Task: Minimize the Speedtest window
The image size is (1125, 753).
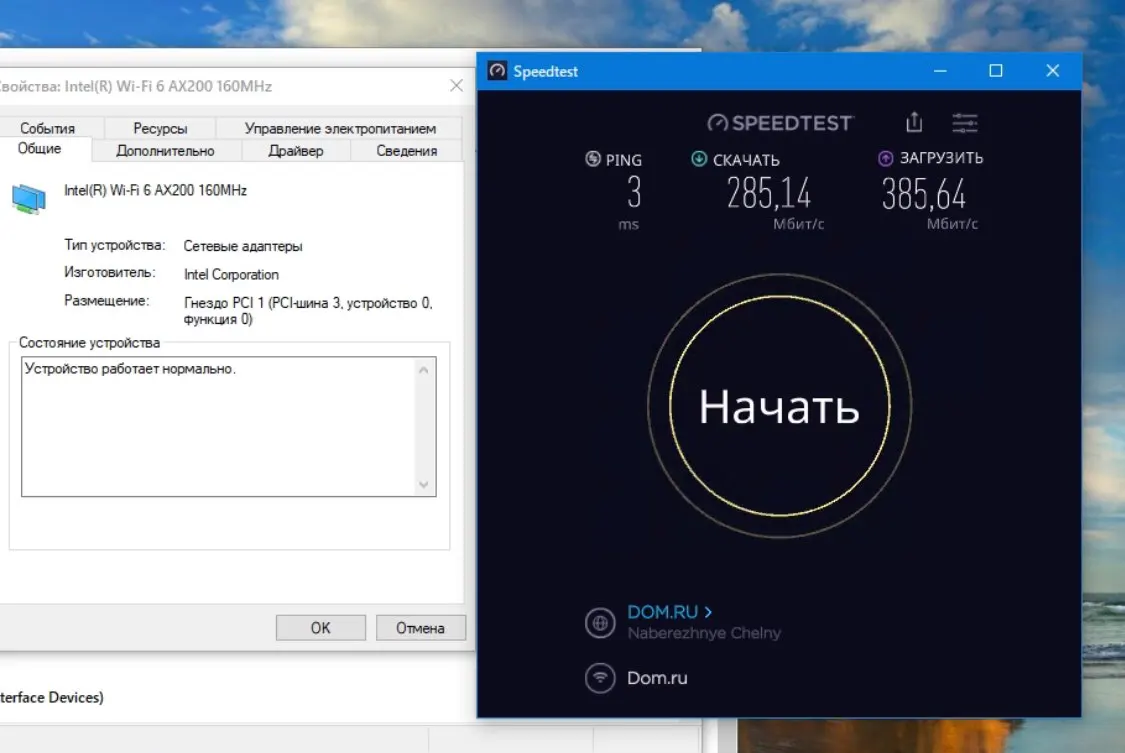Action: [940, 70]
